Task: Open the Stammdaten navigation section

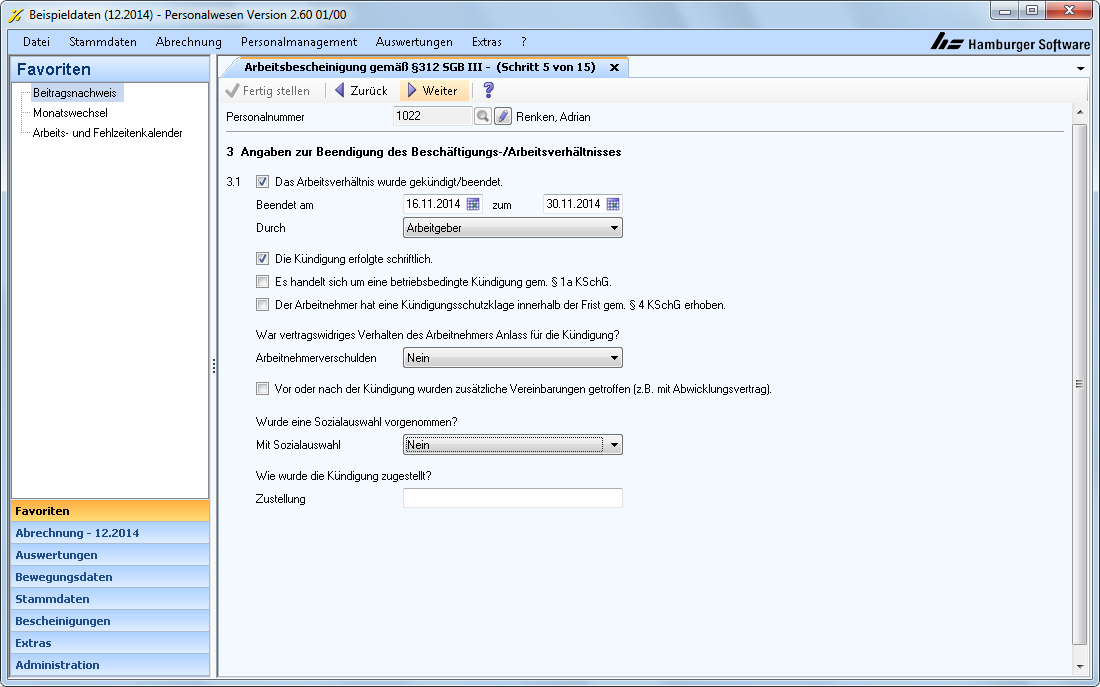Action: [x=110, y=599]
